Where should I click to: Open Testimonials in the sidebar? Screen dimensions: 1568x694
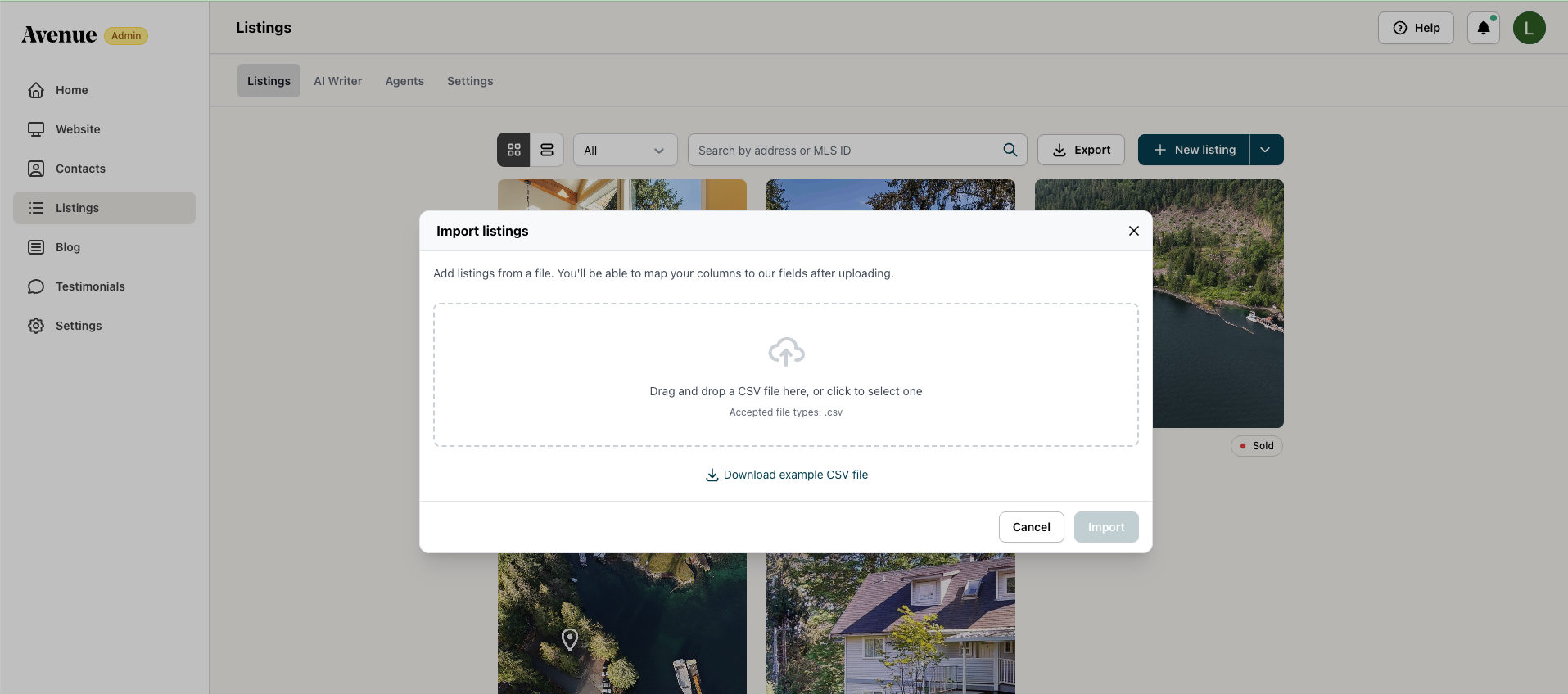point(104,286)
